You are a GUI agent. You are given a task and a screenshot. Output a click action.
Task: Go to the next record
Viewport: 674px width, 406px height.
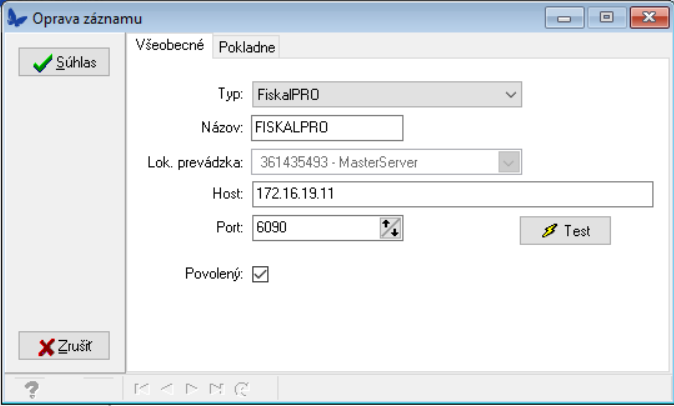click(x=191, y=388)
